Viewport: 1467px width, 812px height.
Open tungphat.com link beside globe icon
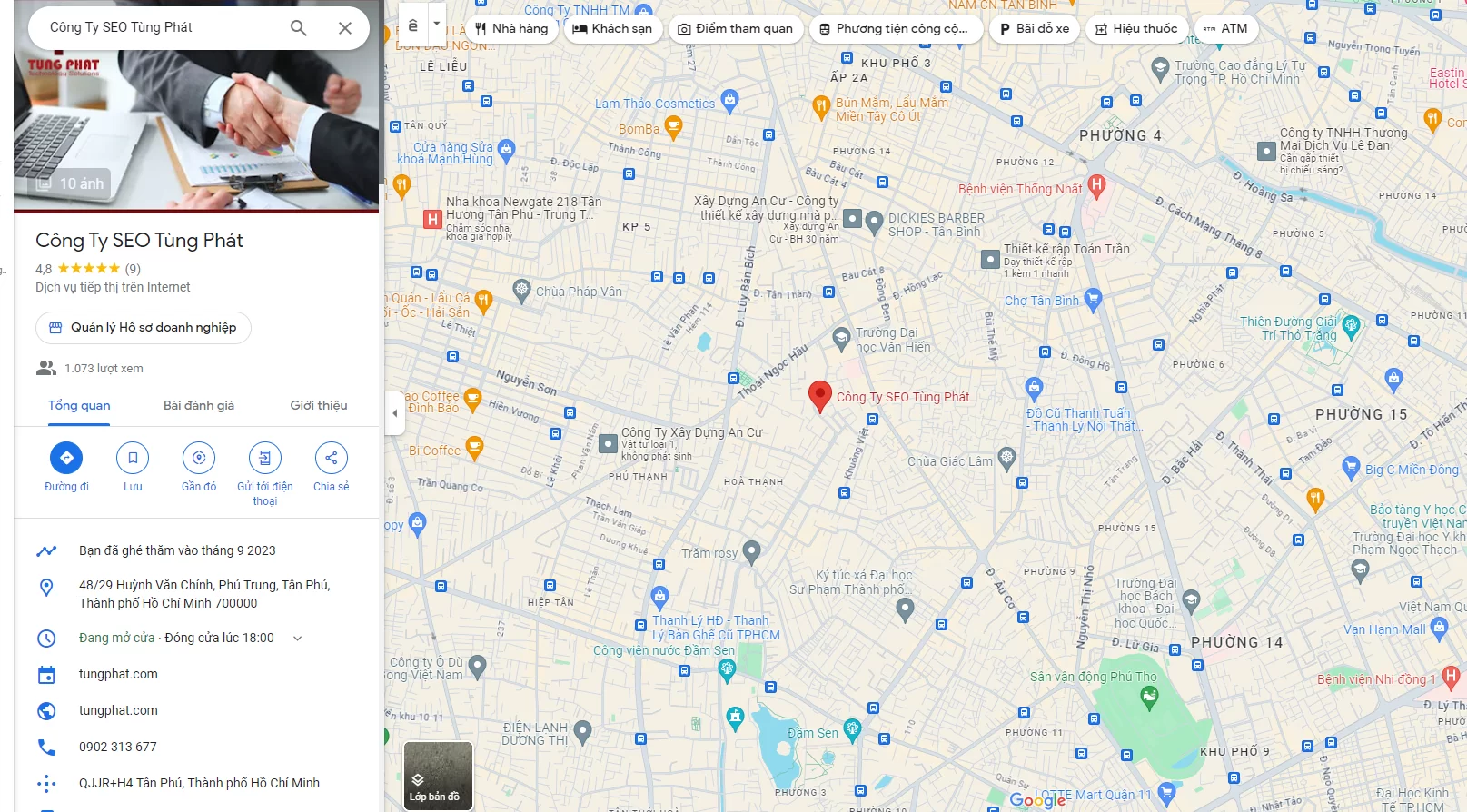118,710
